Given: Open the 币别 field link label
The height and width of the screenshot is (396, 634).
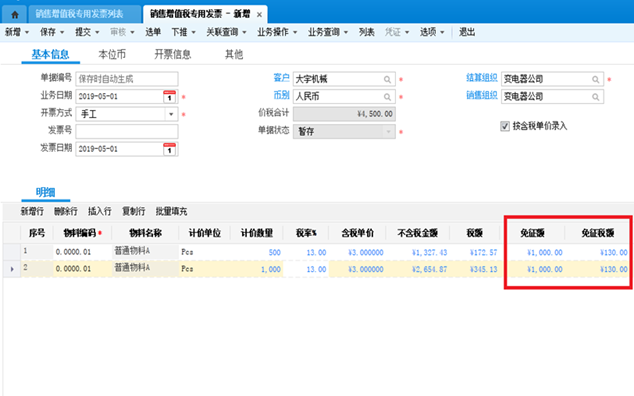Looking at the screenshot, I should pos(281,95).
